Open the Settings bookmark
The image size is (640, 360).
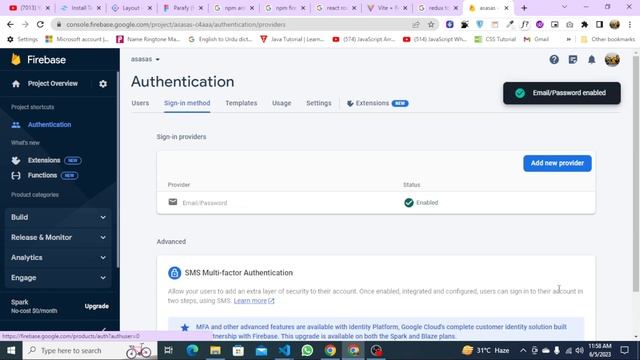pos(23,39)
